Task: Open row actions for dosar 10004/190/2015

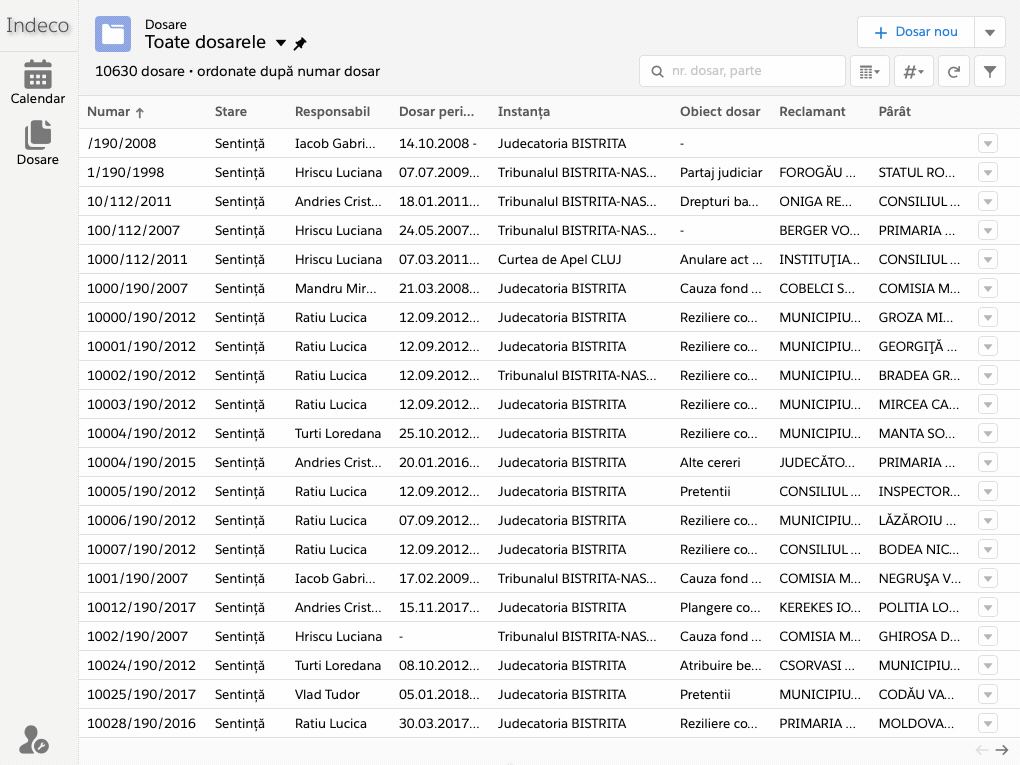Action: 988,463
